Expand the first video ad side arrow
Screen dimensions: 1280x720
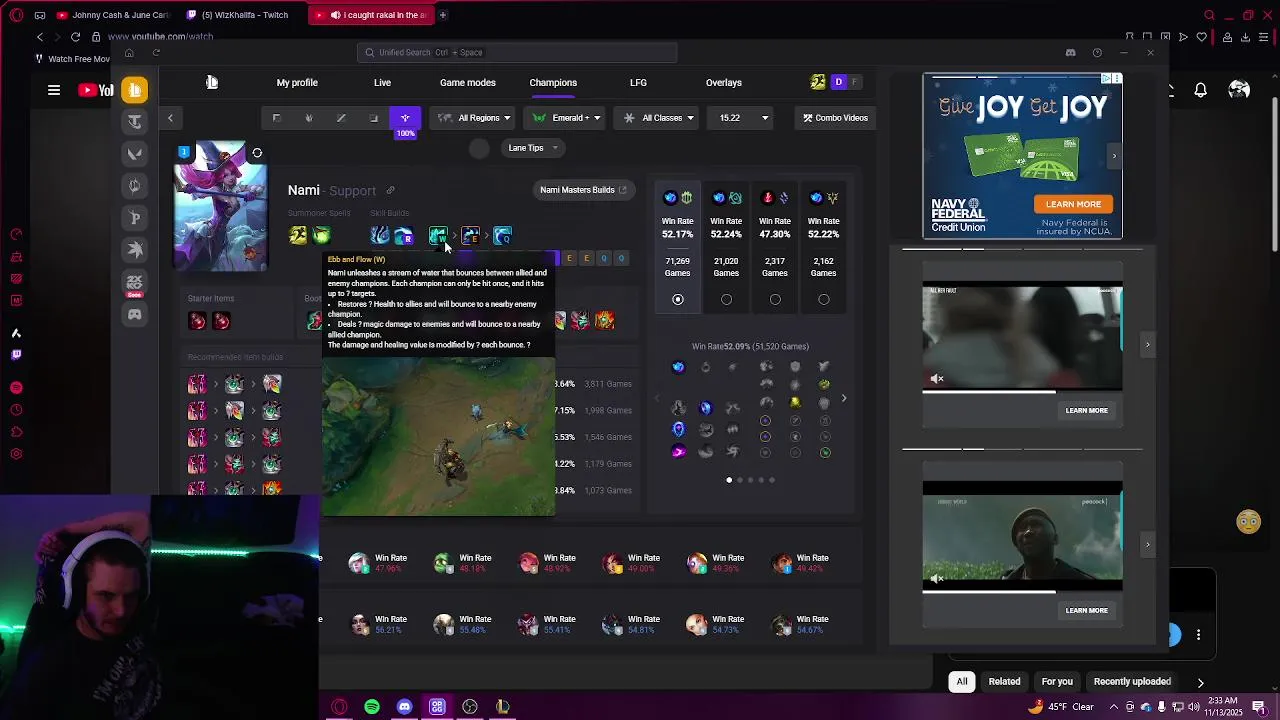pos(1147,345)
